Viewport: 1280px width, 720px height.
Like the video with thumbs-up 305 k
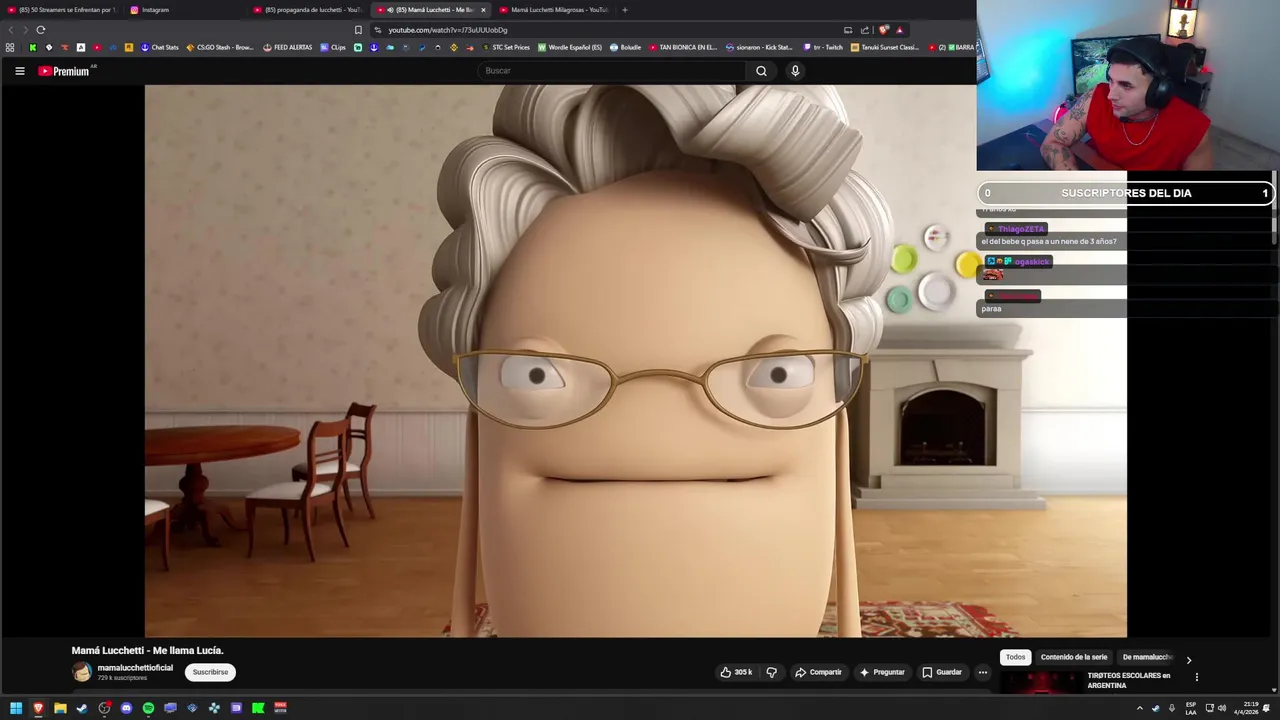[x=736, y=672]
